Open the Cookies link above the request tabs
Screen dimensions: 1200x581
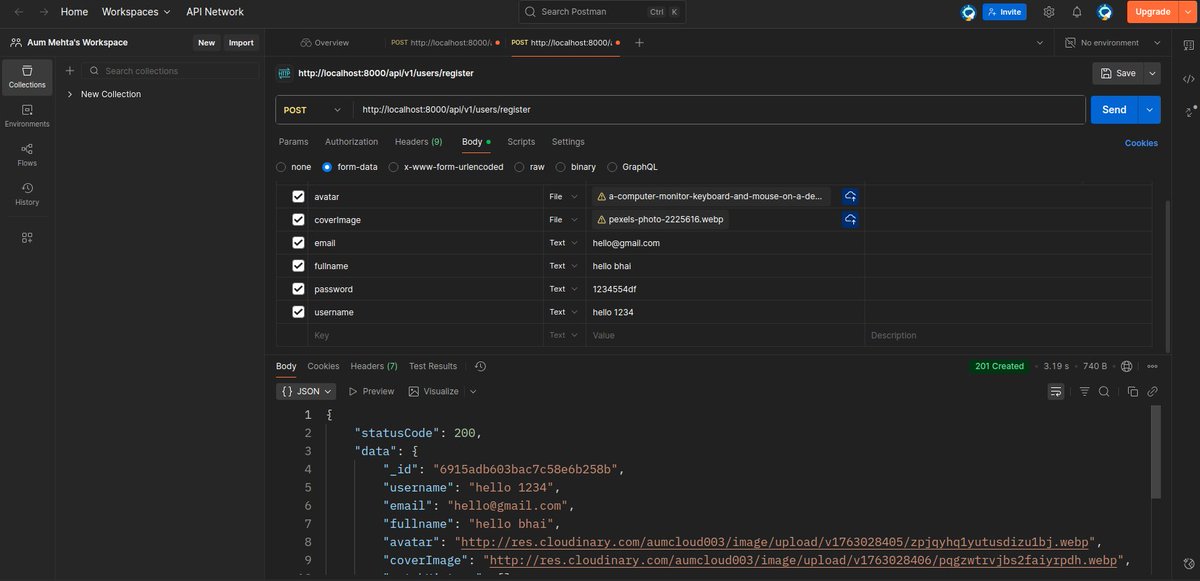[x=1140, y=143]
